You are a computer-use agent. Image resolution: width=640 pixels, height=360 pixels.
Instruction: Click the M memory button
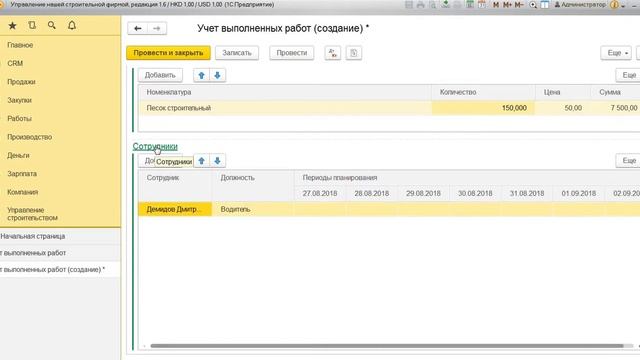(496, 4)
